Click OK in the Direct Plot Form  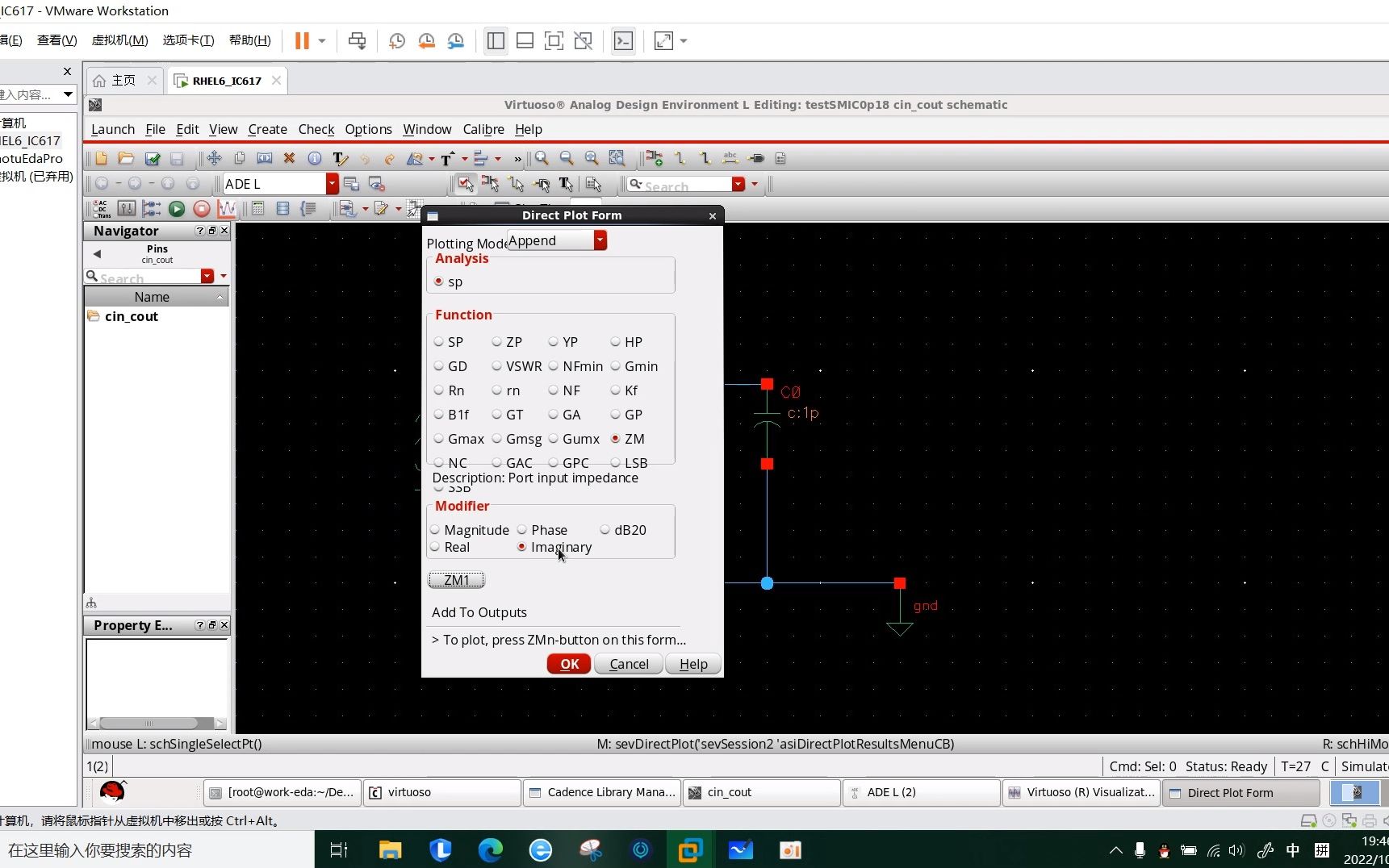(569, 663)
